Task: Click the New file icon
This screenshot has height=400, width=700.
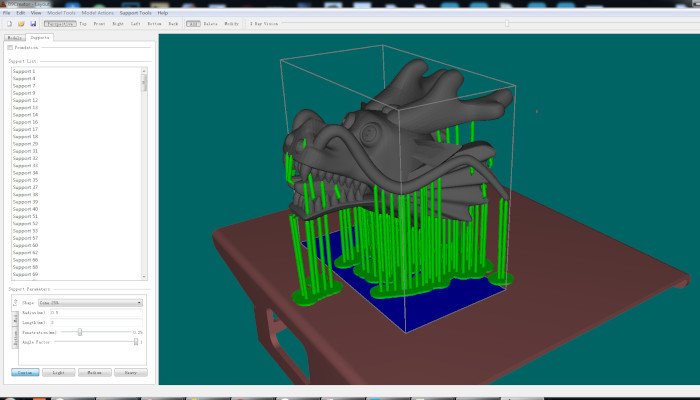Action: coord(9,24)
